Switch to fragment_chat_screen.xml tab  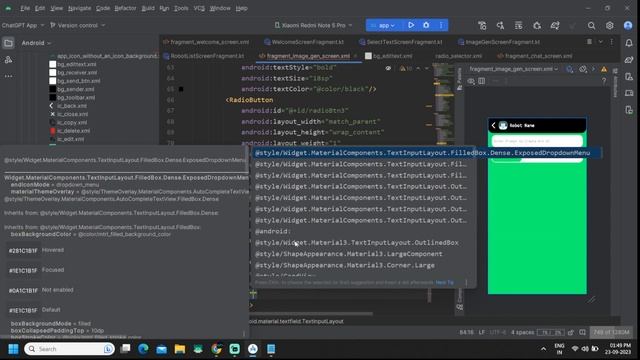pos(535,56)
